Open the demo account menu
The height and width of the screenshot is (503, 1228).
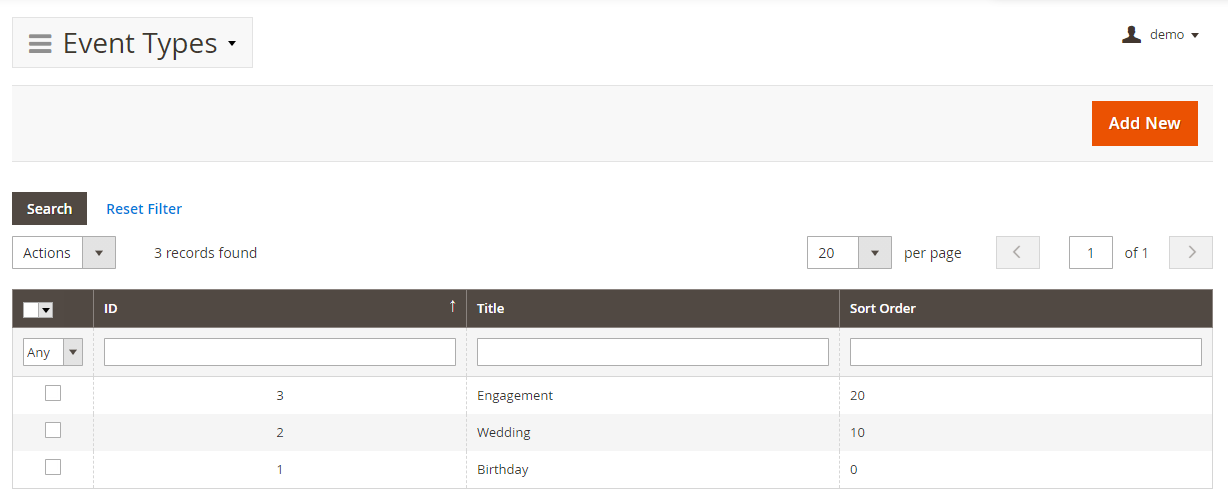tap(1166, 35)
